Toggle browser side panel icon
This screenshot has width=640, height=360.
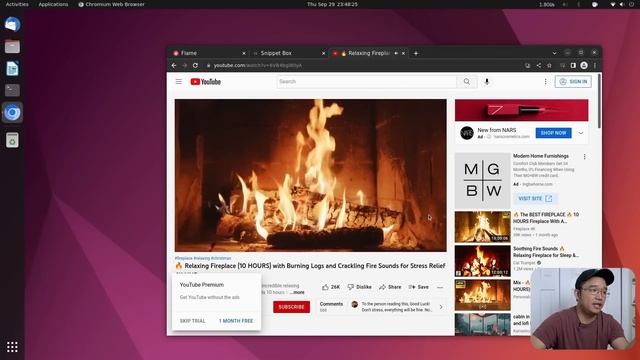(x=573, y=65)
